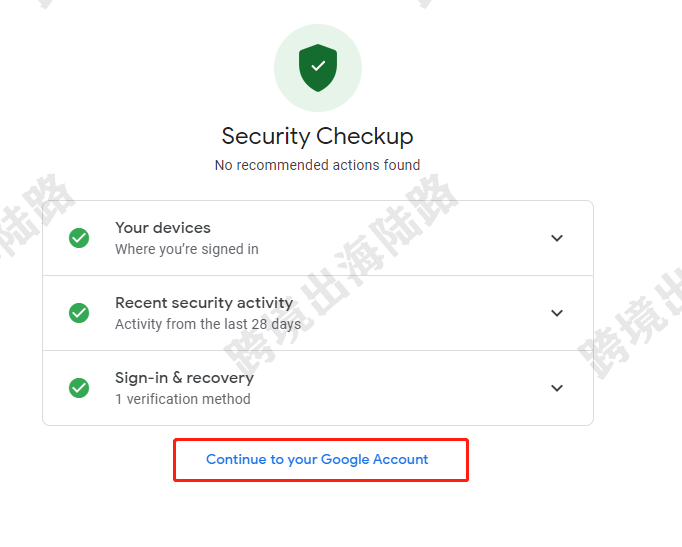The width and height of the screenshot is (682, 547).
Task: Open the Sign-in & recovery section title
Action: click(x=184, y=378)
